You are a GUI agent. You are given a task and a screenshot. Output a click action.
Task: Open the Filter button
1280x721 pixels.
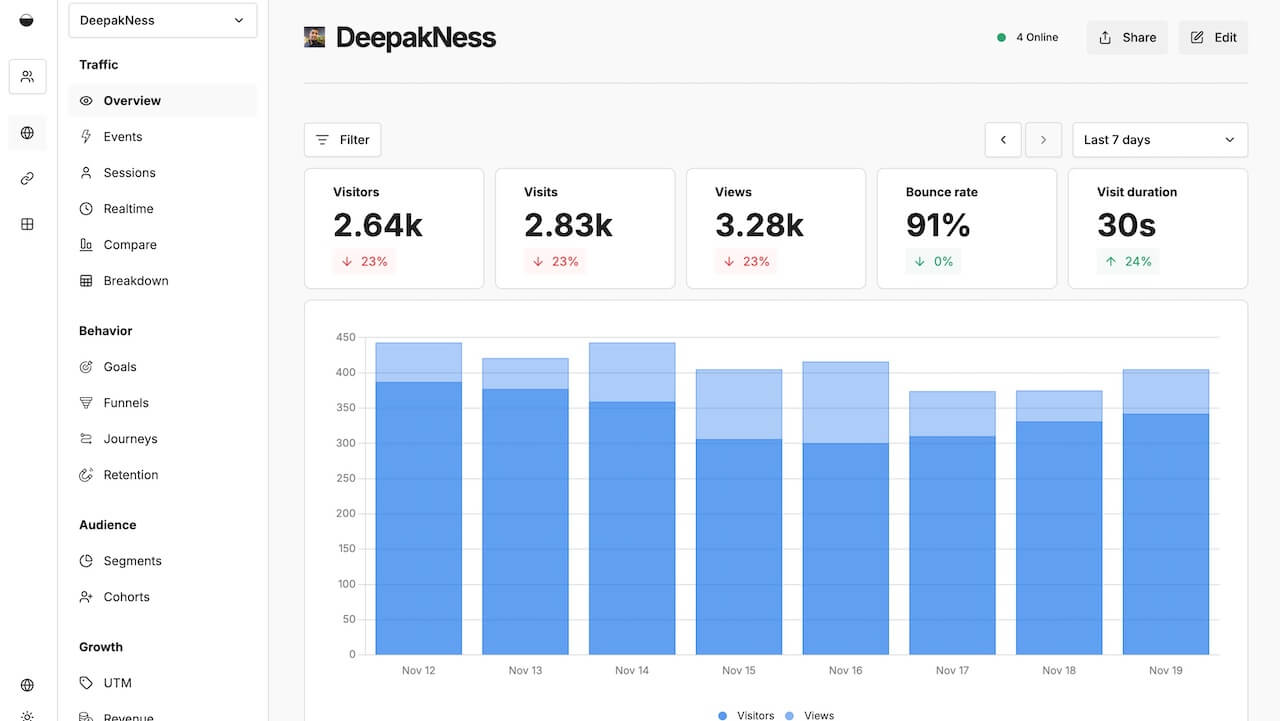pyautogui.click(x=342, y=140)
